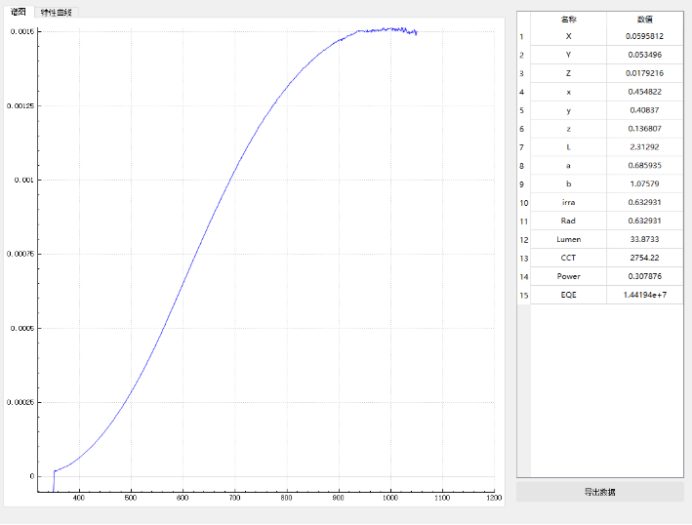This screenshot has width=692, height=525.
Task: Click the 导出数据 export data button
Action: click(x=600, y=492)
